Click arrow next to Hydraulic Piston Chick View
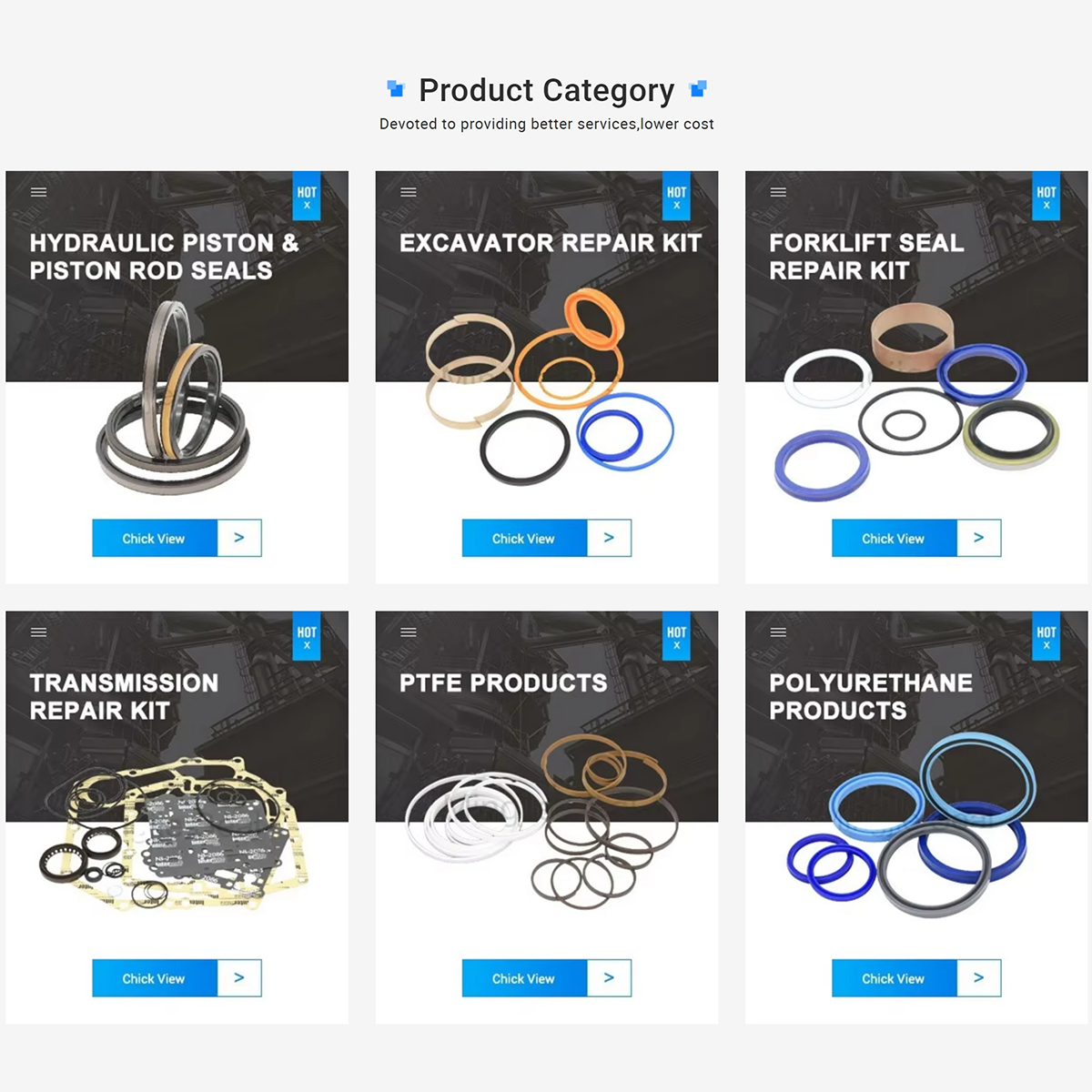This screenshot has height=1092, width=1092. [239, 538]
